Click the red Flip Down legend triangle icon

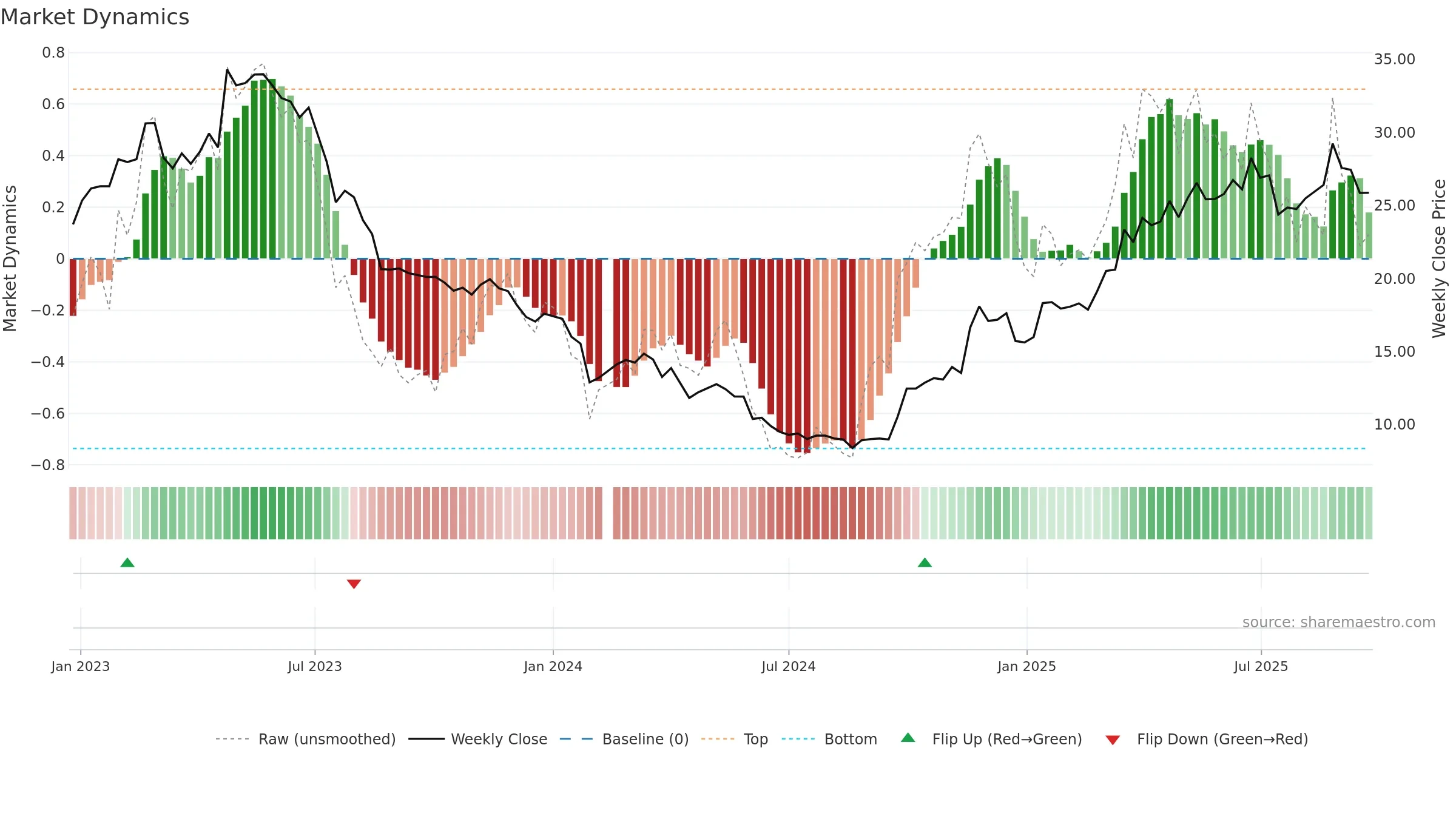click(1113, 740)
